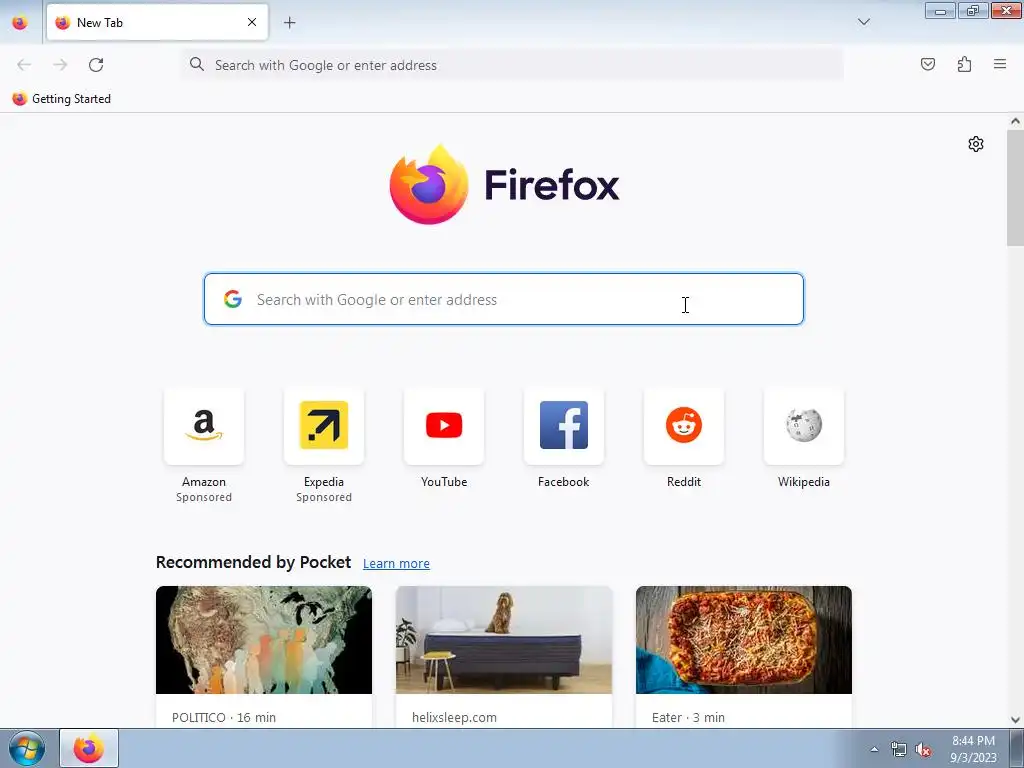The height and width of the screenshot is (768, 1024).
Task: Open the Facebook shortcut tile
Action: coord(564,426)
